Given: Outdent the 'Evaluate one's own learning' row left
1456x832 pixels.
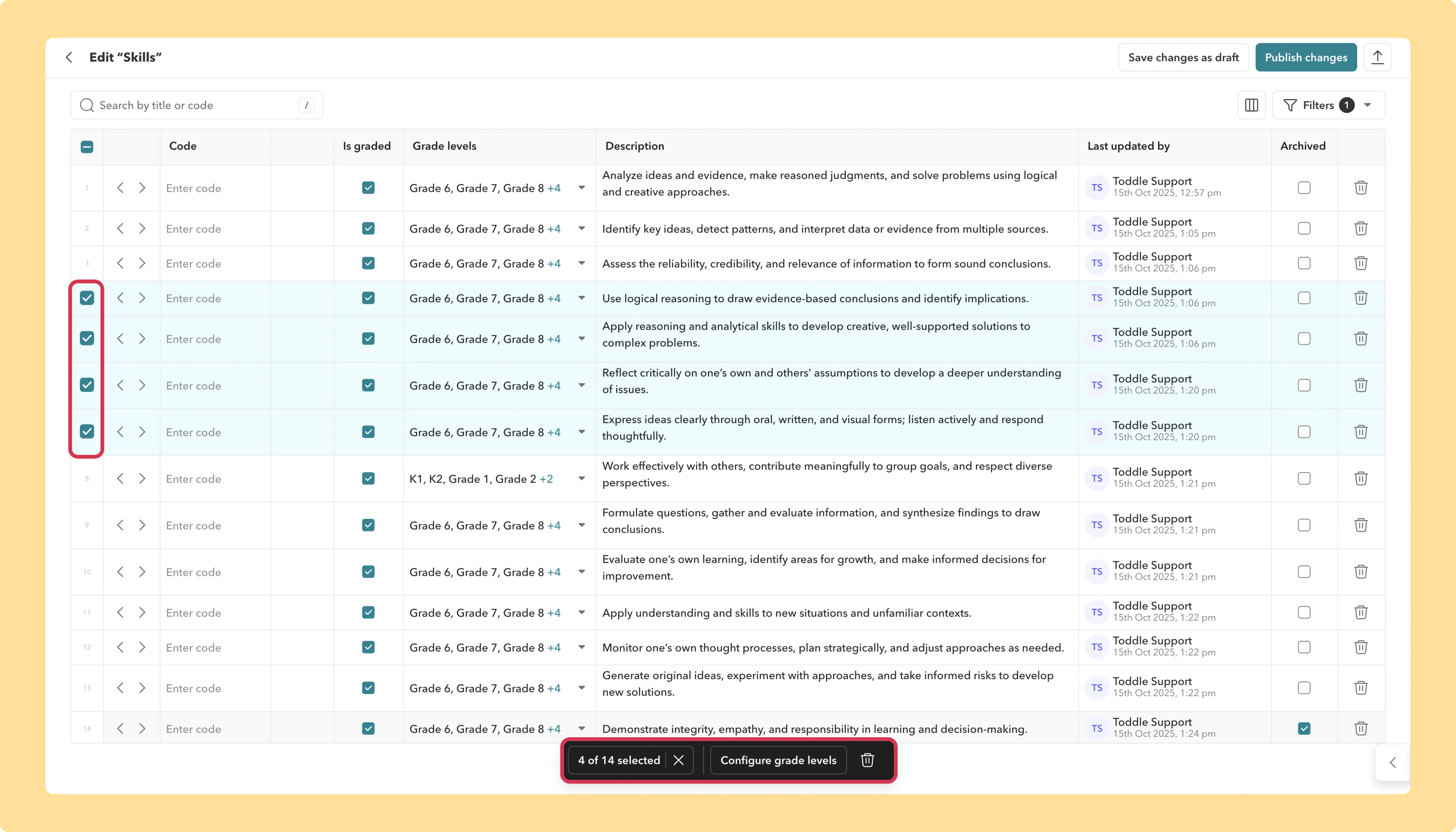Looking at the screenshot, I should click(x=120, y=572).
